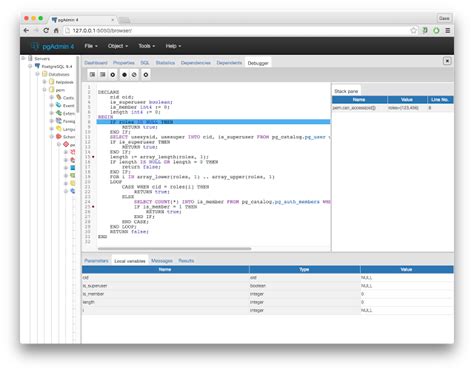Click the Stop debugging button
The image size is (474, 372).
[x=146, y=75]
